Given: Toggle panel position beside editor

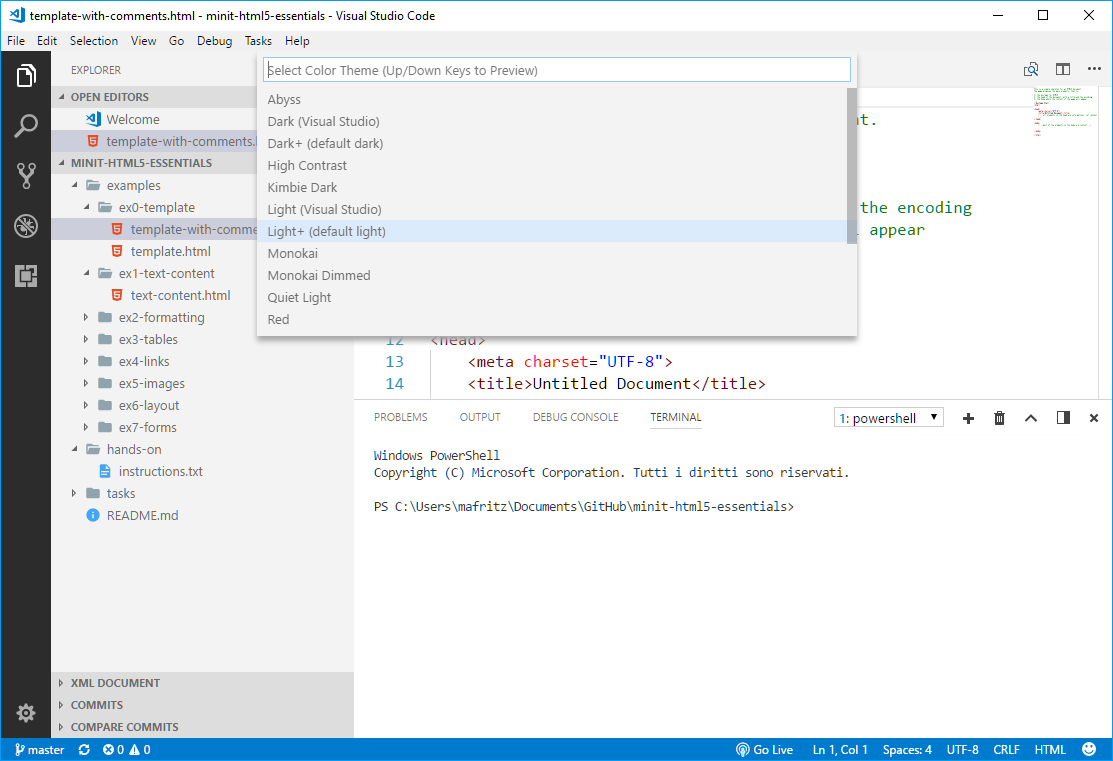Looking at the screenshot, I should (1063, 418).
